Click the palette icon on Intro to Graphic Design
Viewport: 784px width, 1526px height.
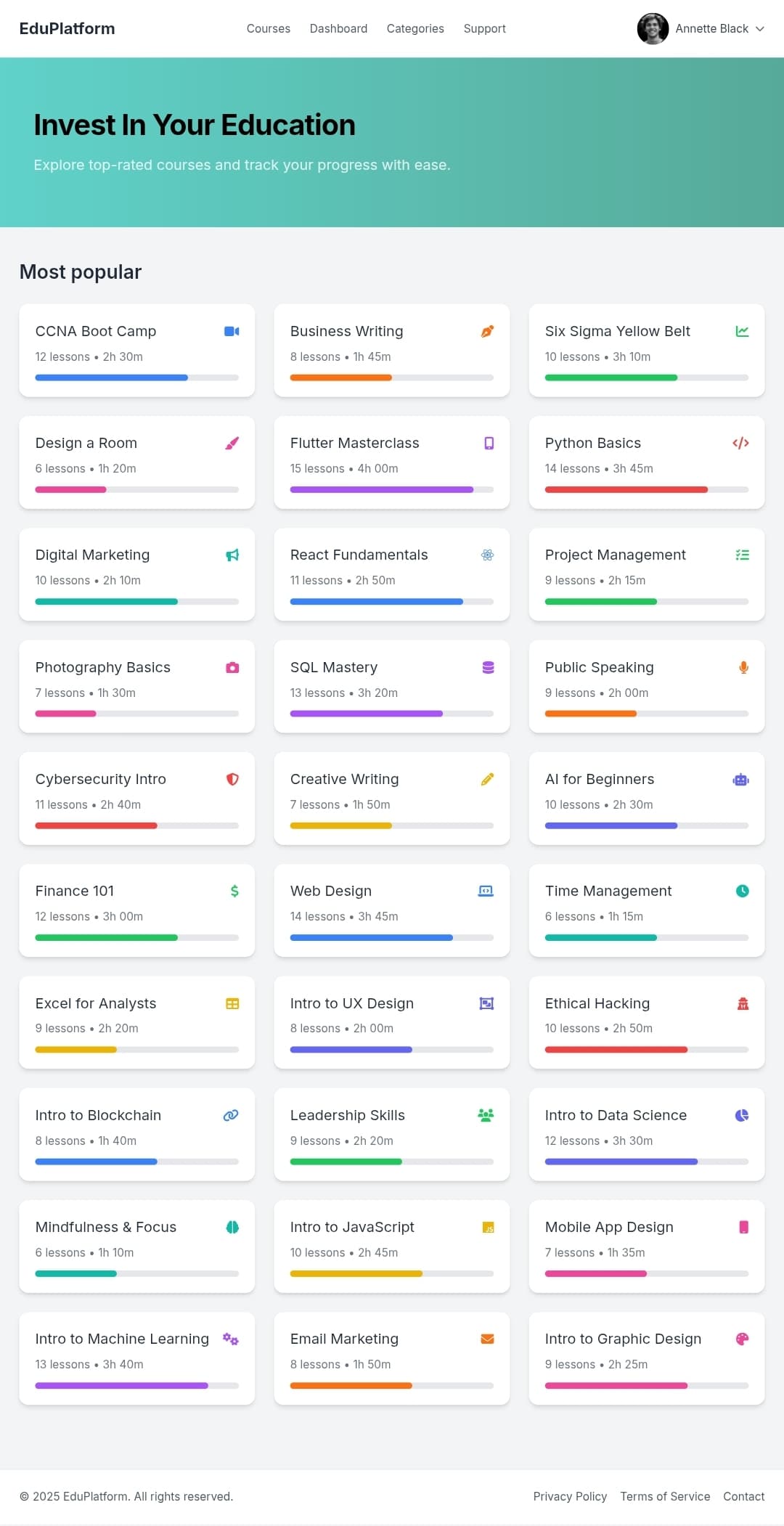click(x=742, y=1339)
